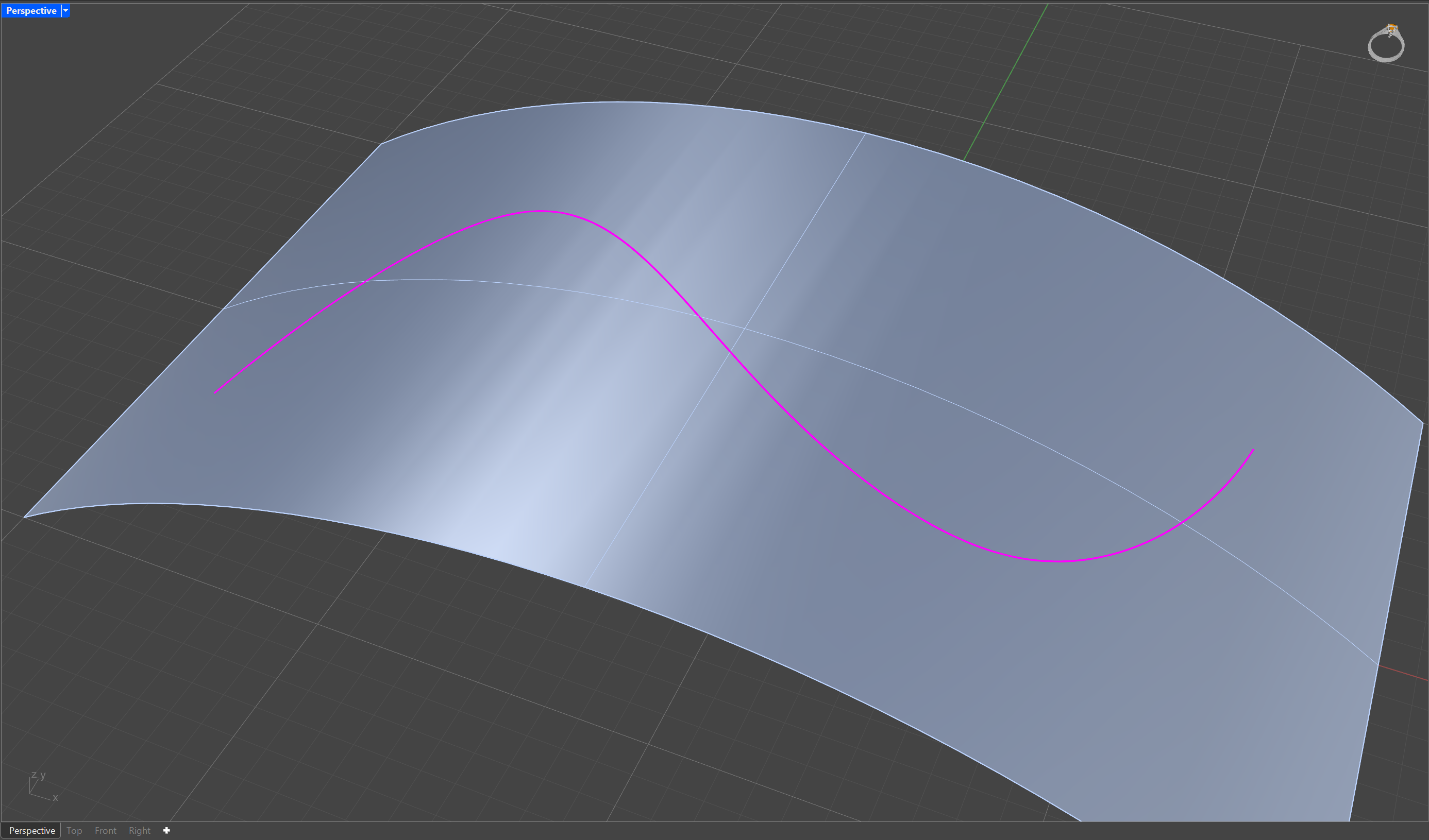Open the Perspective viewport menu dropdown arrow

(66, 11)
